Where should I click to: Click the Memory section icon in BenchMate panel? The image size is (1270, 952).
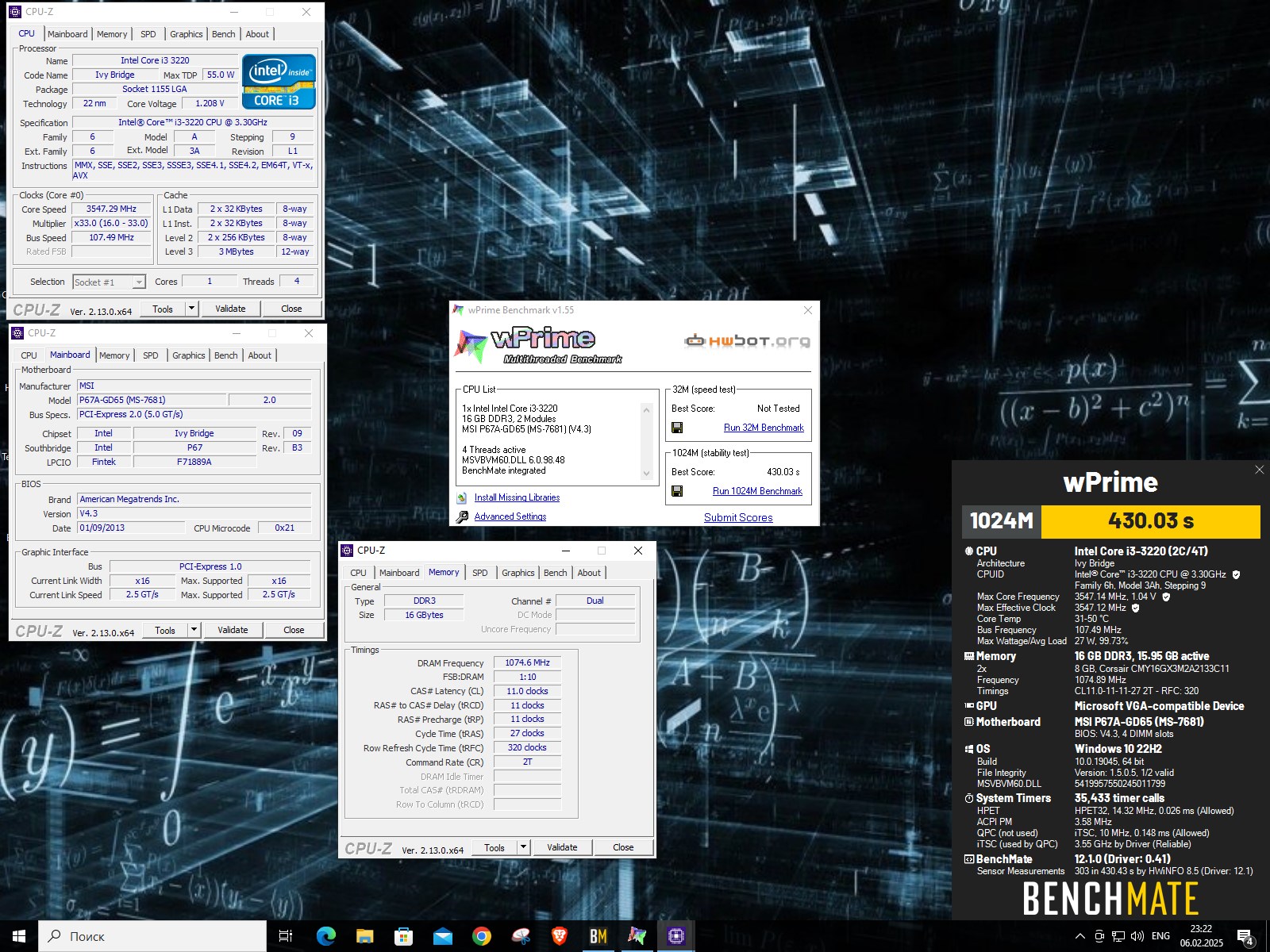point(968,656)
